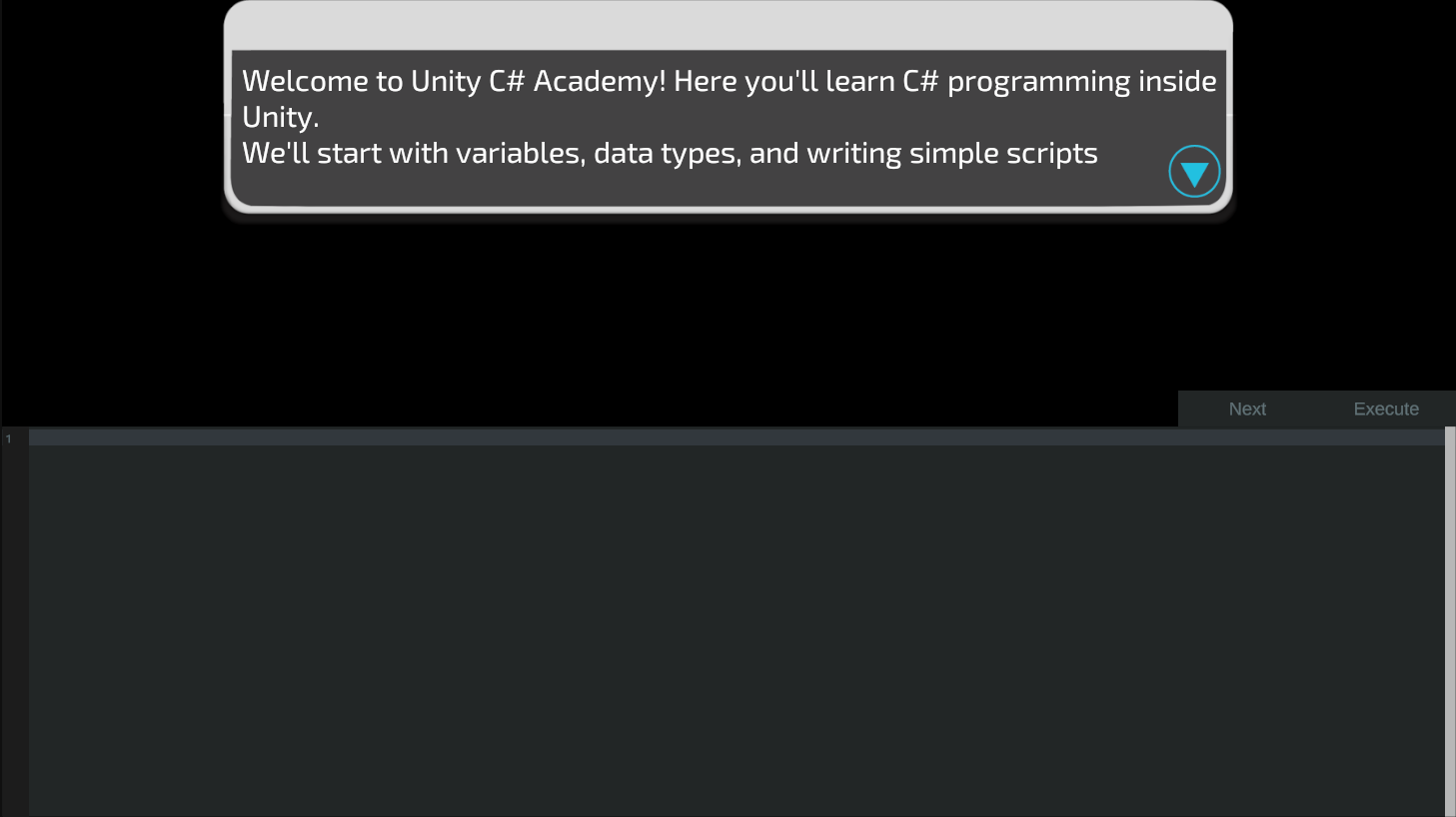Select Next to skip the dialogue

(1247, 408)
